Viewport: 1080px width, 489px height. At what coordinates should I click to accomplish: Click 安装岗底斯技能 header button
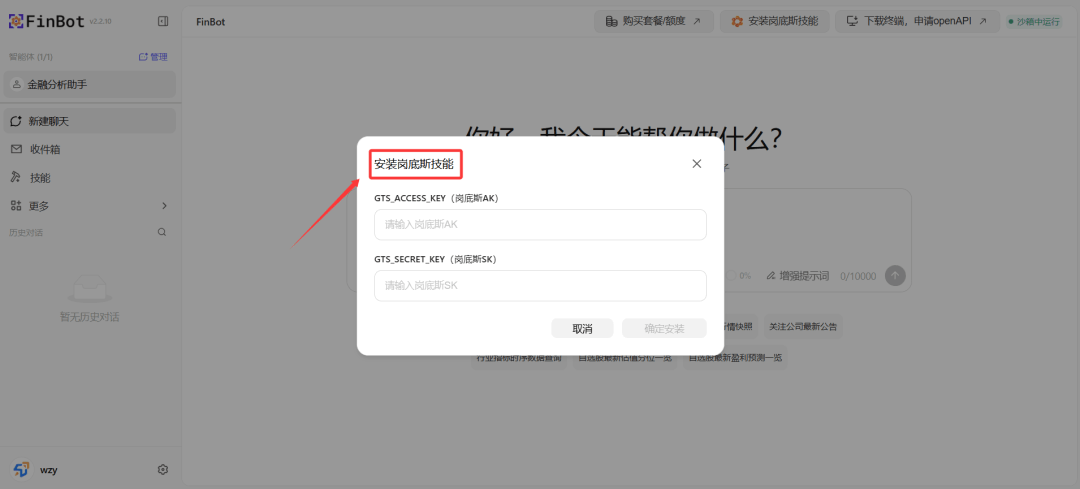775,21
